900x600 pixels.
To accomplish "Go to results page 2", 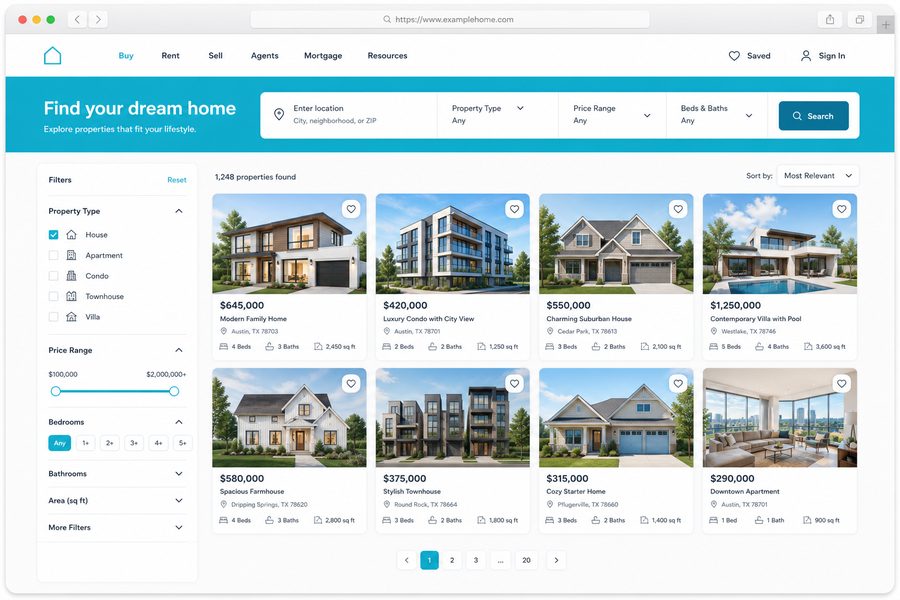I will coord(452,560).
